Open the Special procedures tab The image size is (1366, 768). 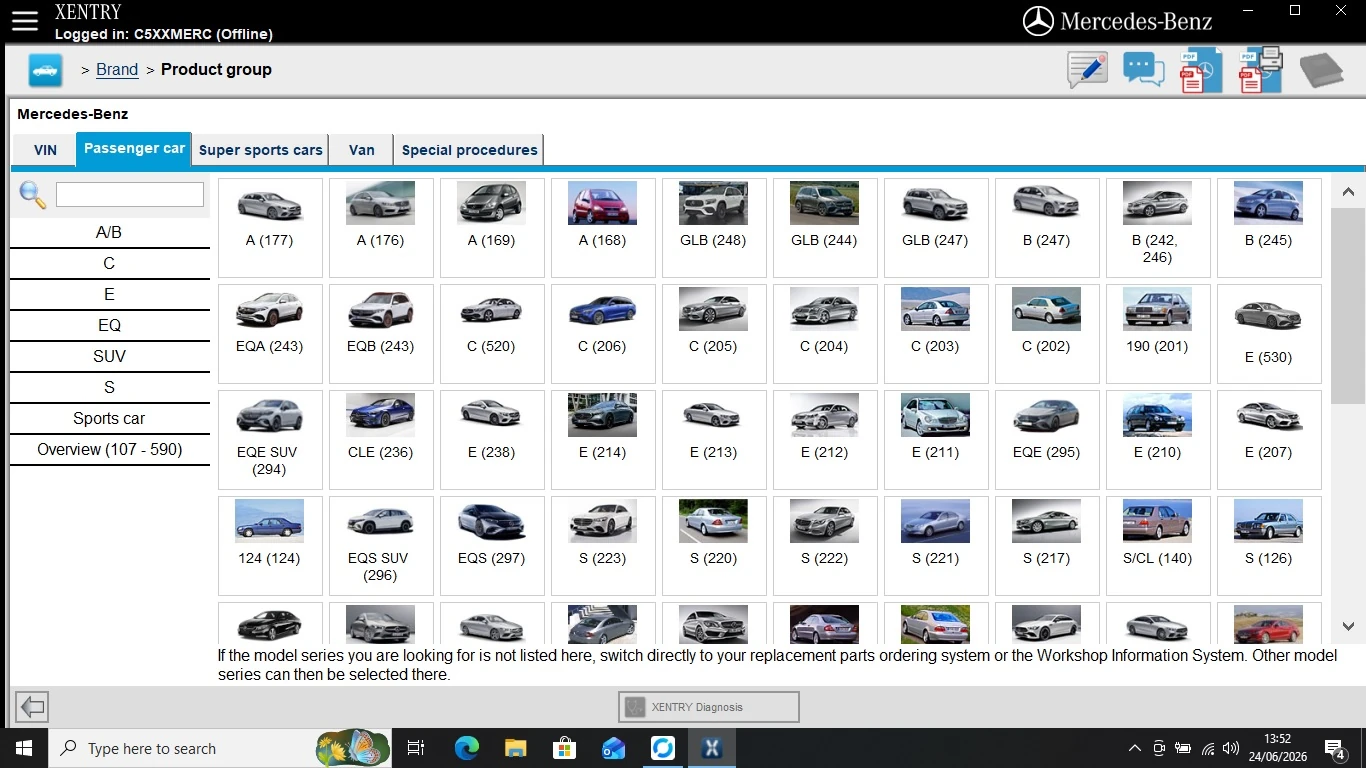click(x=469, y=150)
